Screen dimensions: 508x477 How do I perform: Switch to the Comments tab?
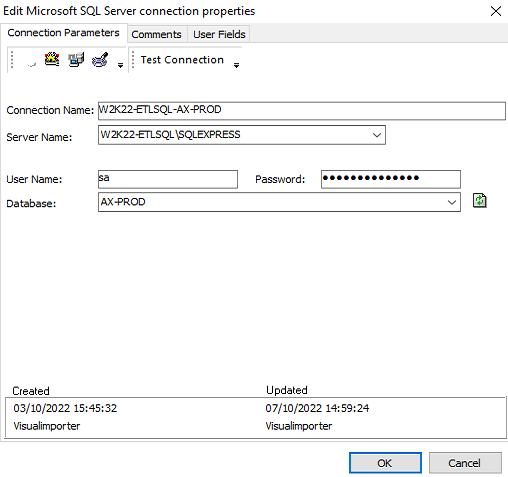point(157,34)
